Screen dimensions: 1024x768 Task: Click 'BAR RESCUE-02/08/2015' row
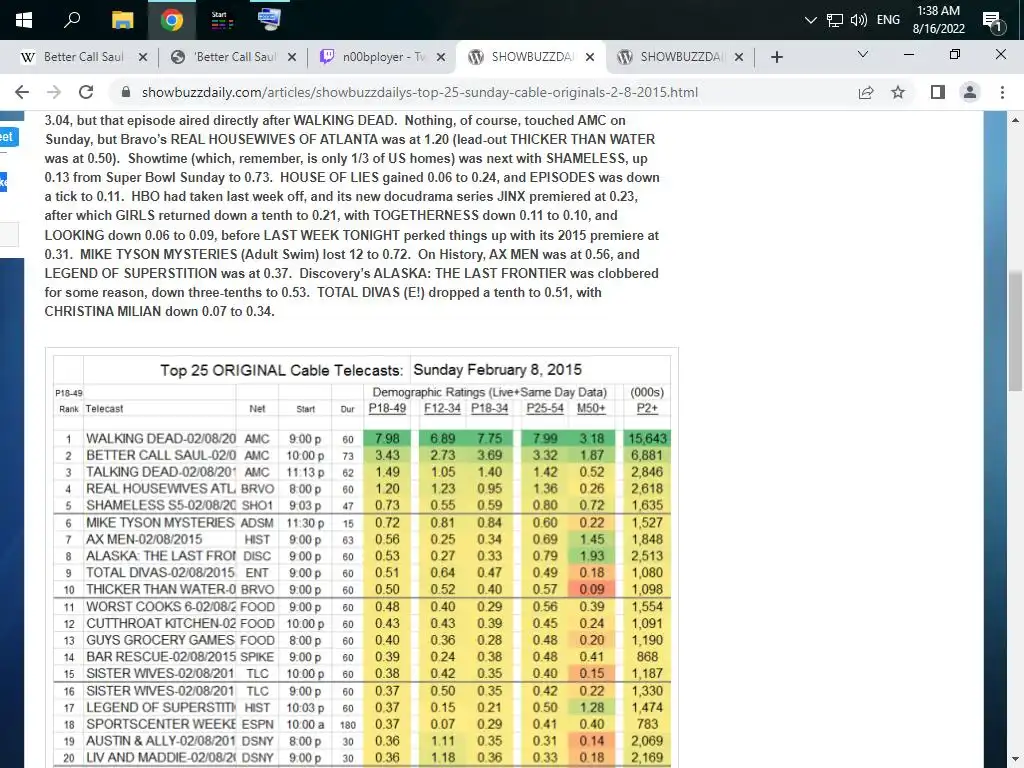point(362,657)
